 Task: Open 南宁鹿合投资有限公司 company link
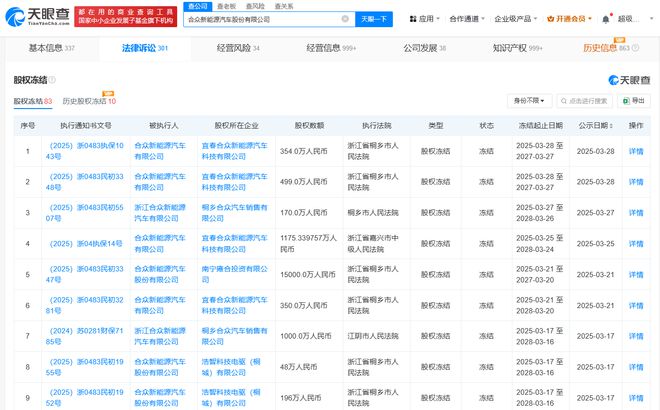[234, 274]
